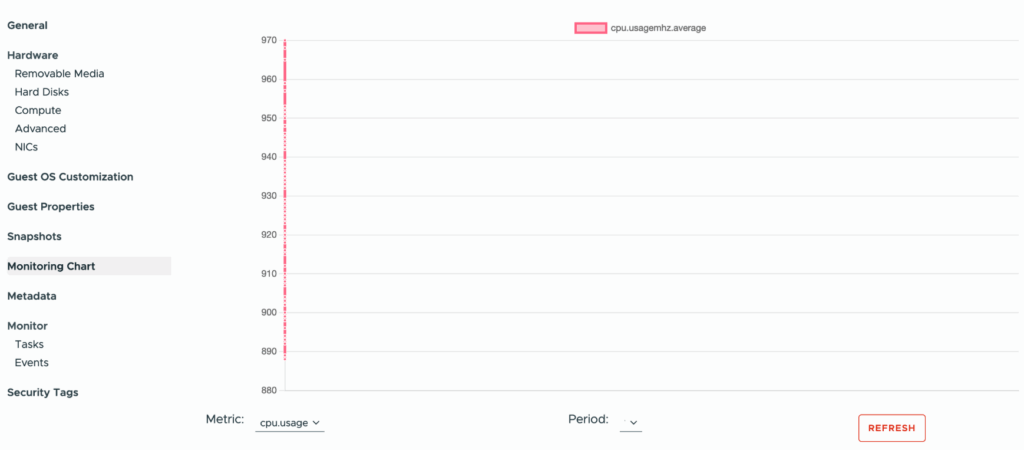Select the Compute item
The height and width of the screenshot is (450, 1024).
(38, 110)
